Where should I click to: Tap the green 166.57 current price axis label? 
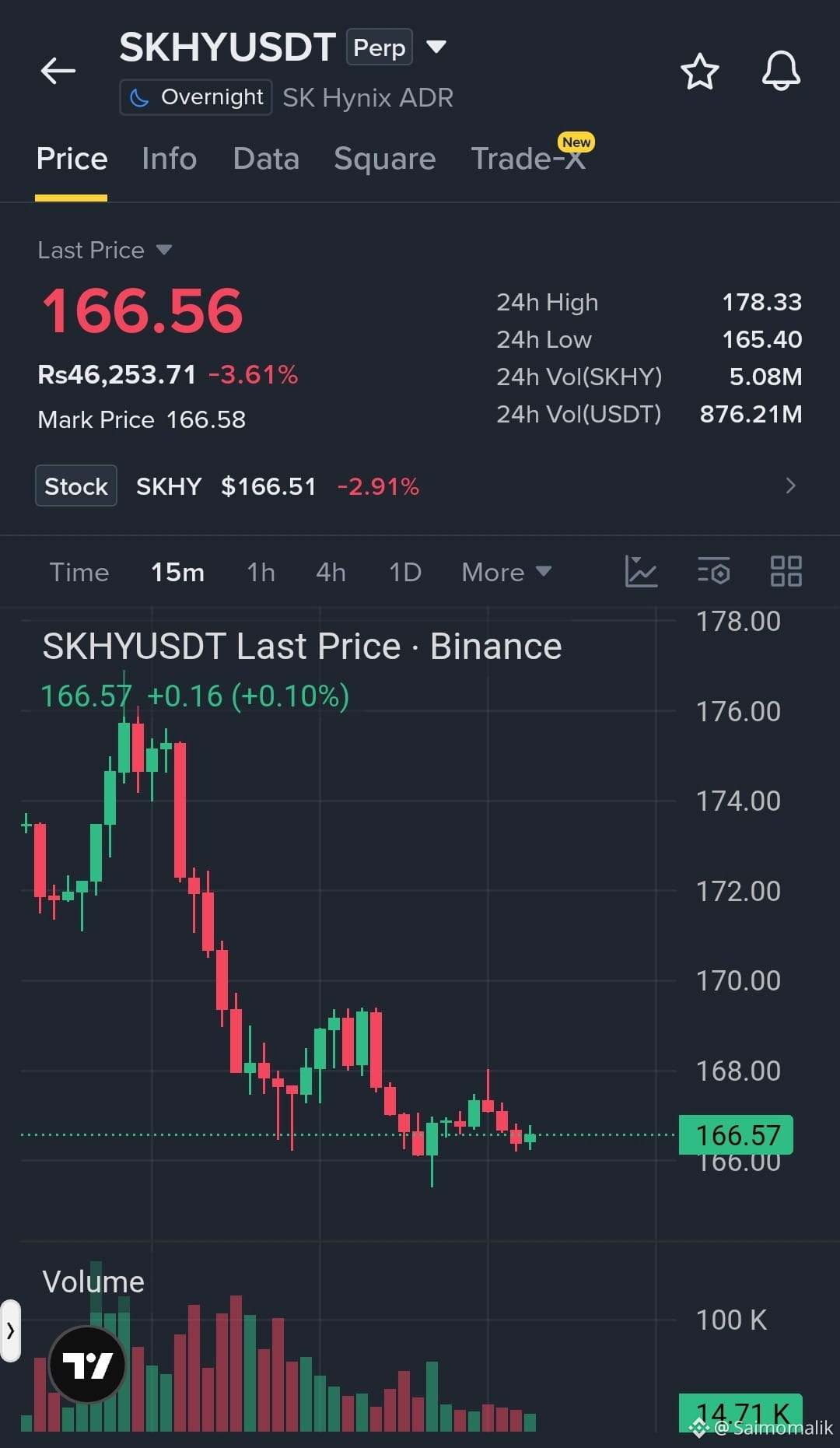(x=736, y=1134)
